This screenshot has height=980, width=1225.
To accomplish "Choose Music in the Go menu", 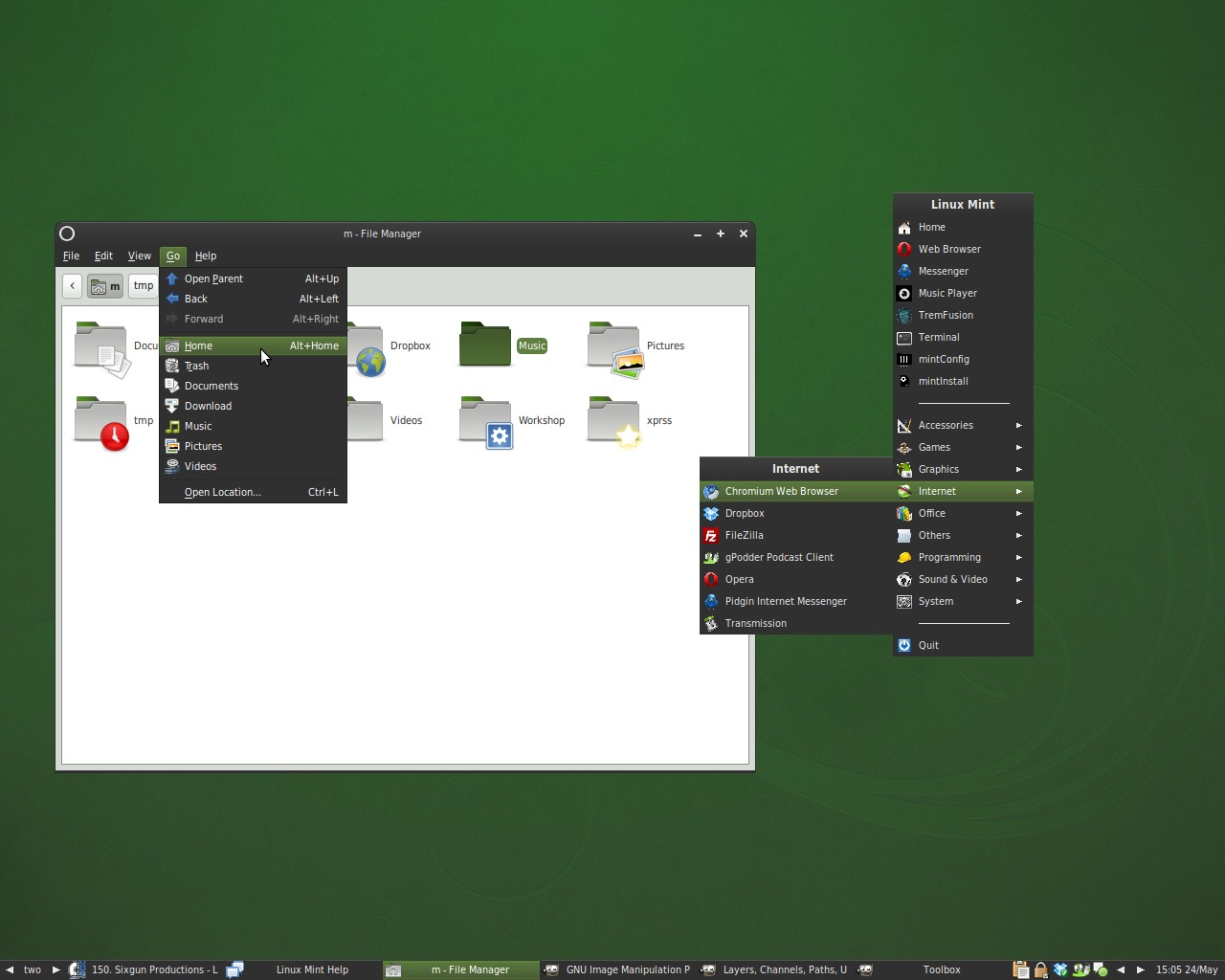I will tap(253, 426).
